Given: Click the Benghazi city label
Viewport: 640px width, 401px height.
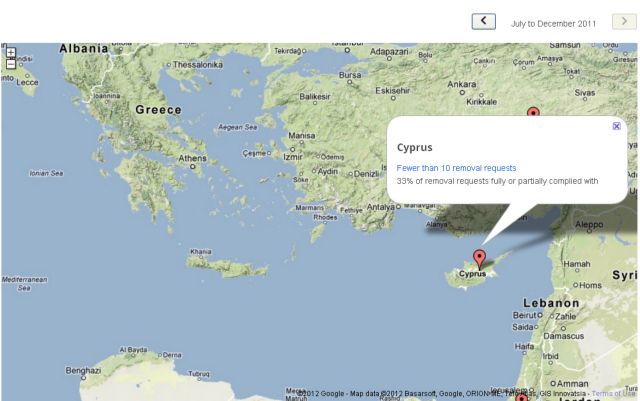Looking at the screenshot, I should point(83,370).
